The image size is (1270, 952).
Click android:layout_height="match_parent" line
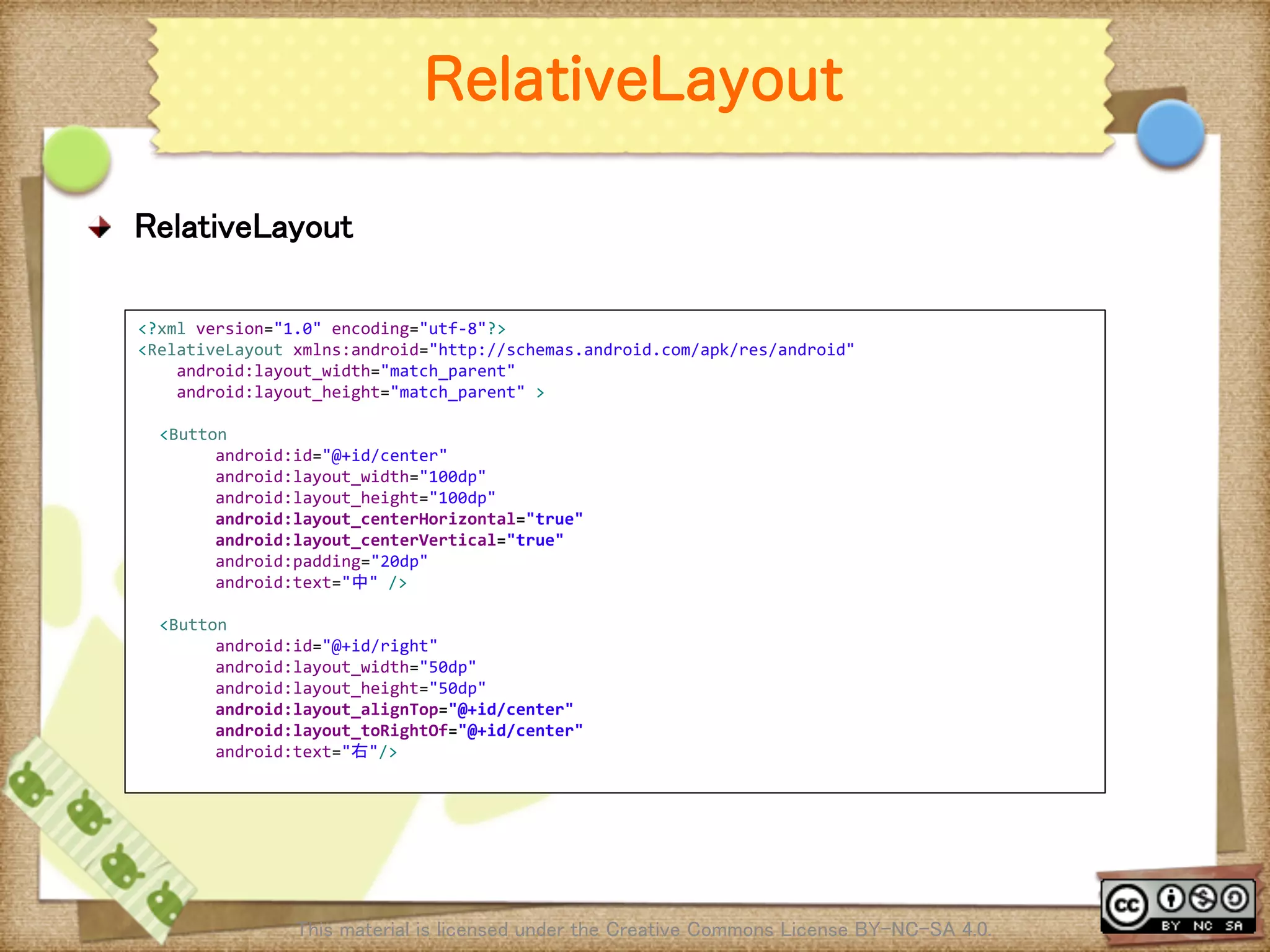[360, 392]
